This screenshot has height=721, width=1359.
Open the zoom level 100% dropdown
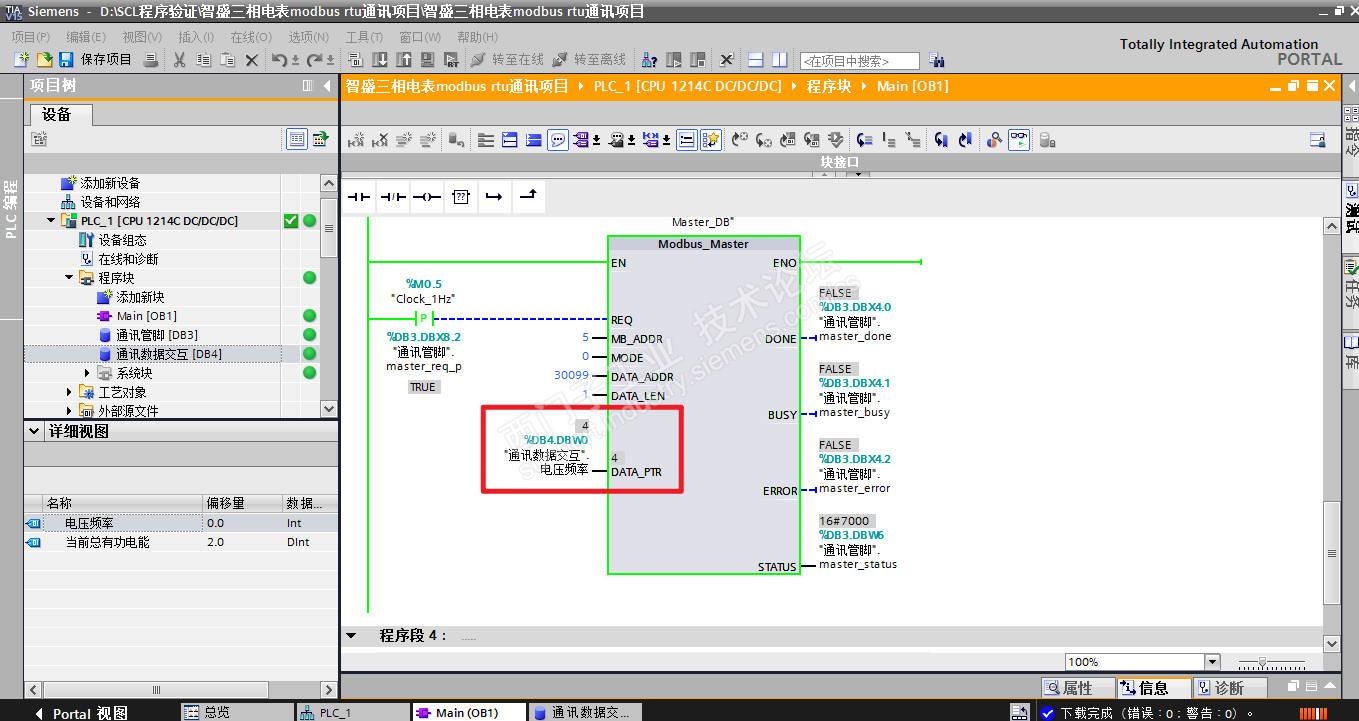(1212, 662)
